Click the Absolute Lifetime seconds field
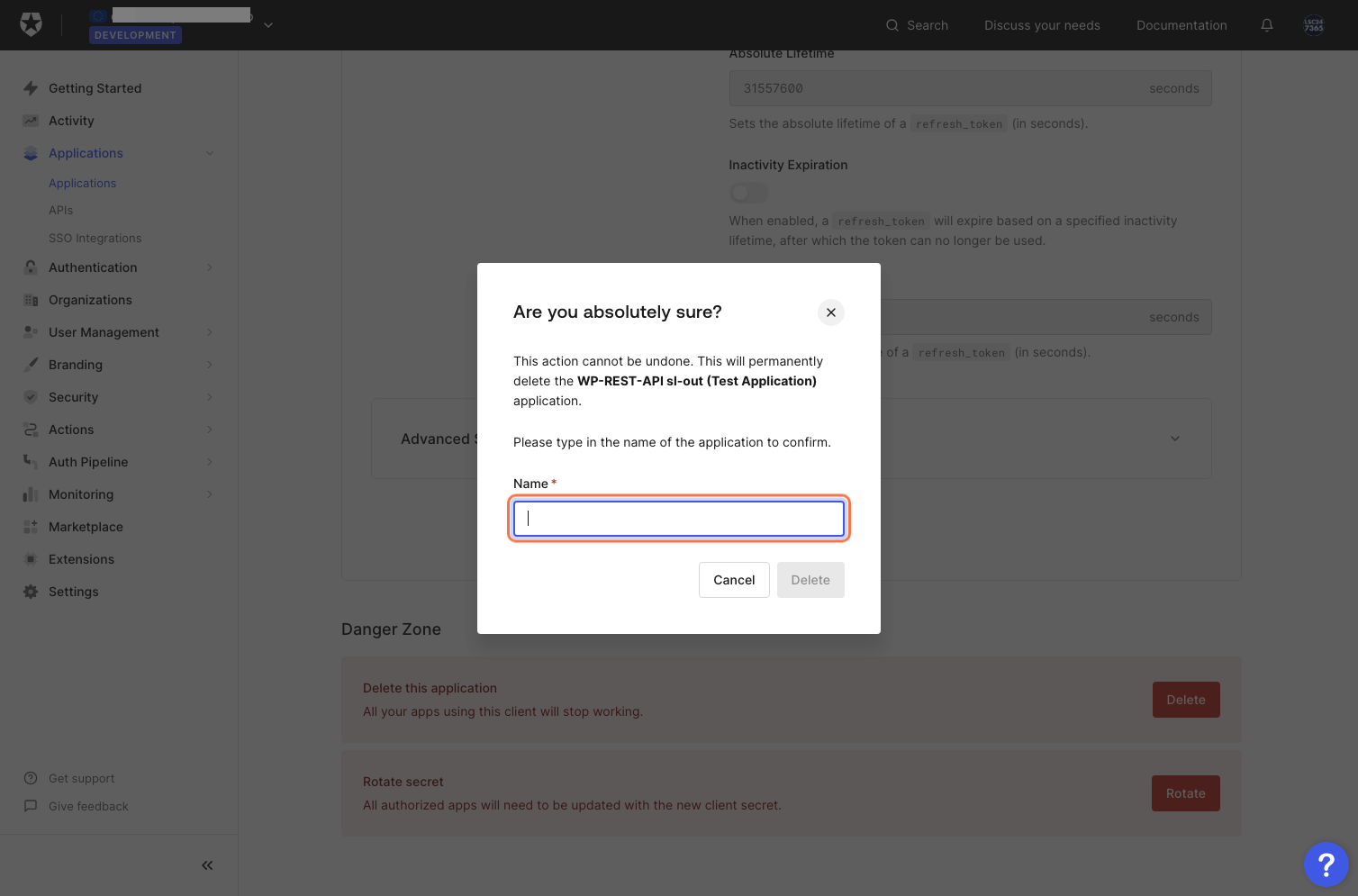 coord(970,88)
